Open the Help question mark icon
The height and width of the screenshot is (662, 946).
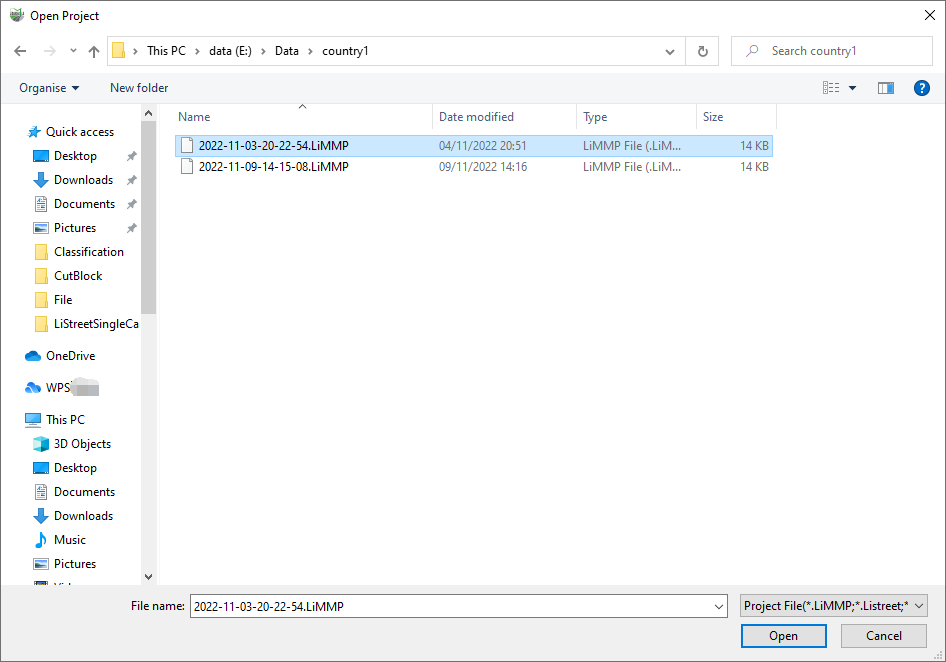click(x=922, y=88)
